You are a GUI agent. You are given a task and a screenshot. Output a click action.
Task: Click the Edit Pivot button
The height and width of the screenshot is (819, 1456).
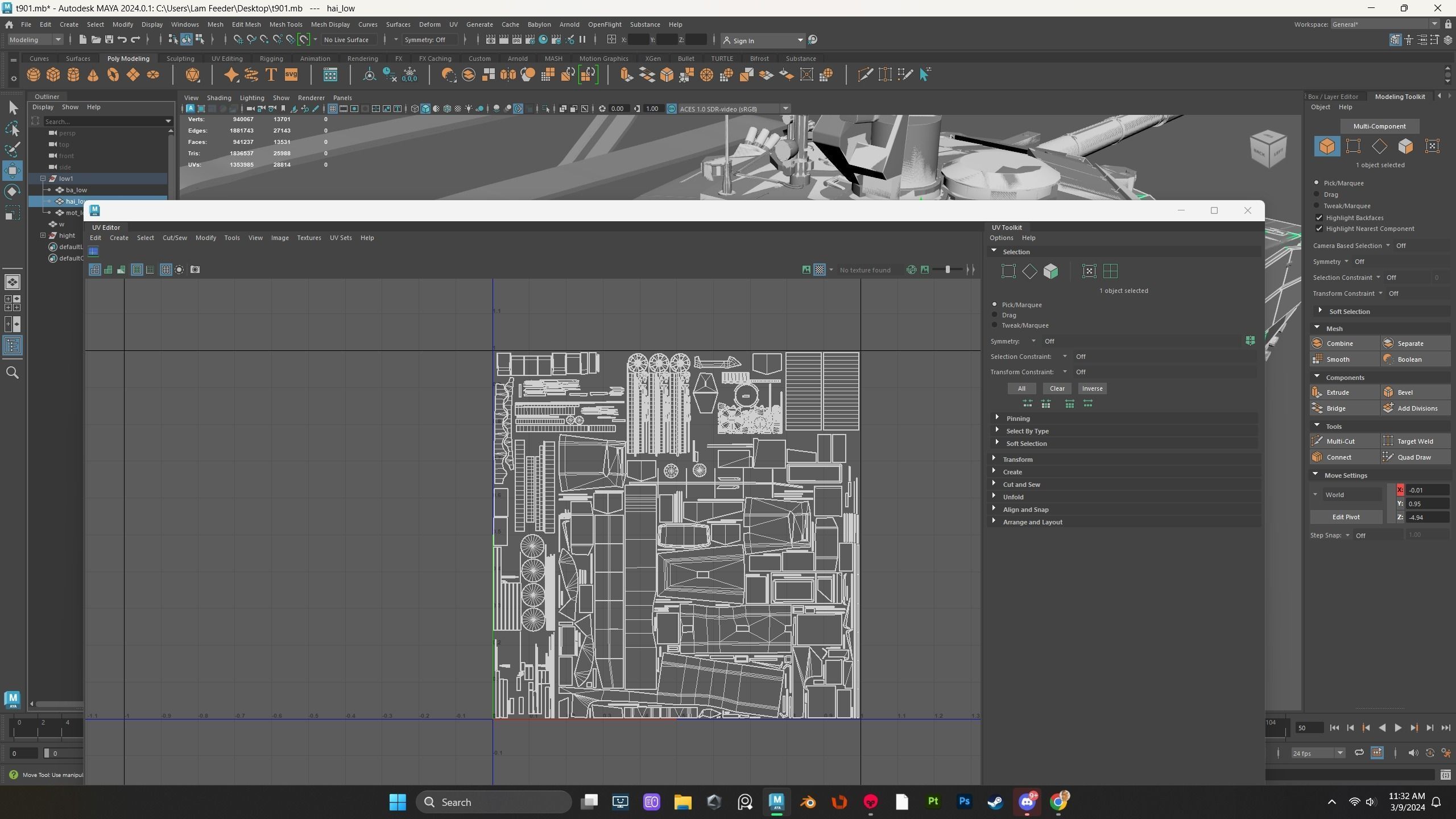[x=1346, y=517]
